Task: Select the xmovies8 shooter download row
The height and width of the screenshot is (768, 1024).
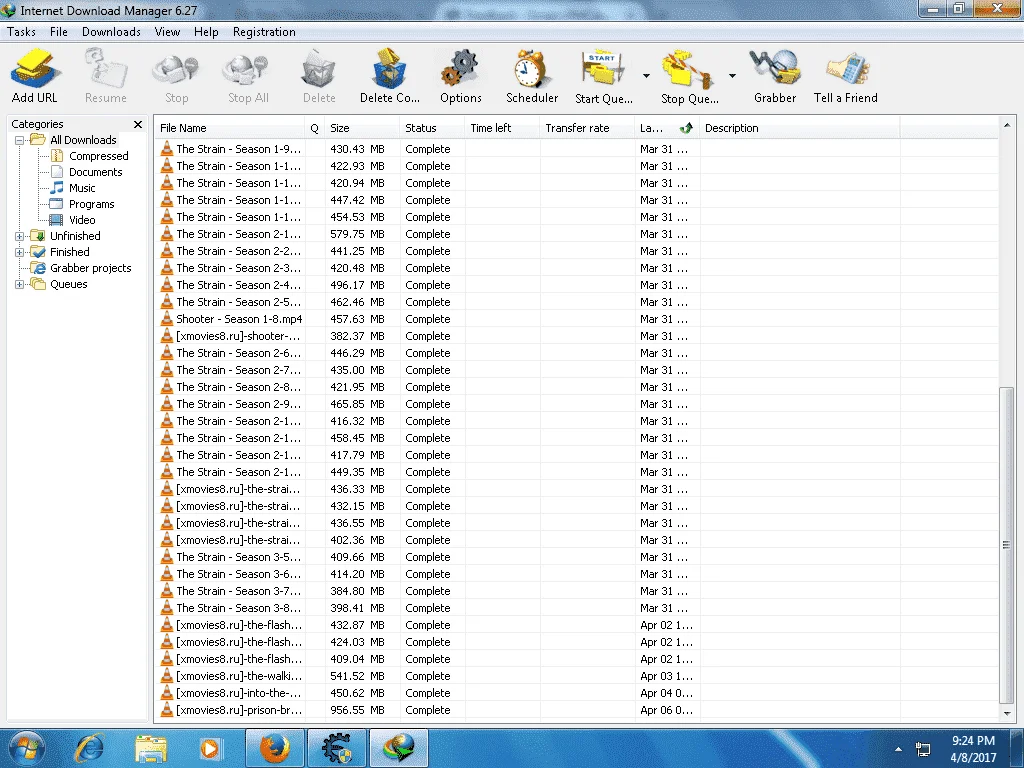Action: [x=577, y=336]
